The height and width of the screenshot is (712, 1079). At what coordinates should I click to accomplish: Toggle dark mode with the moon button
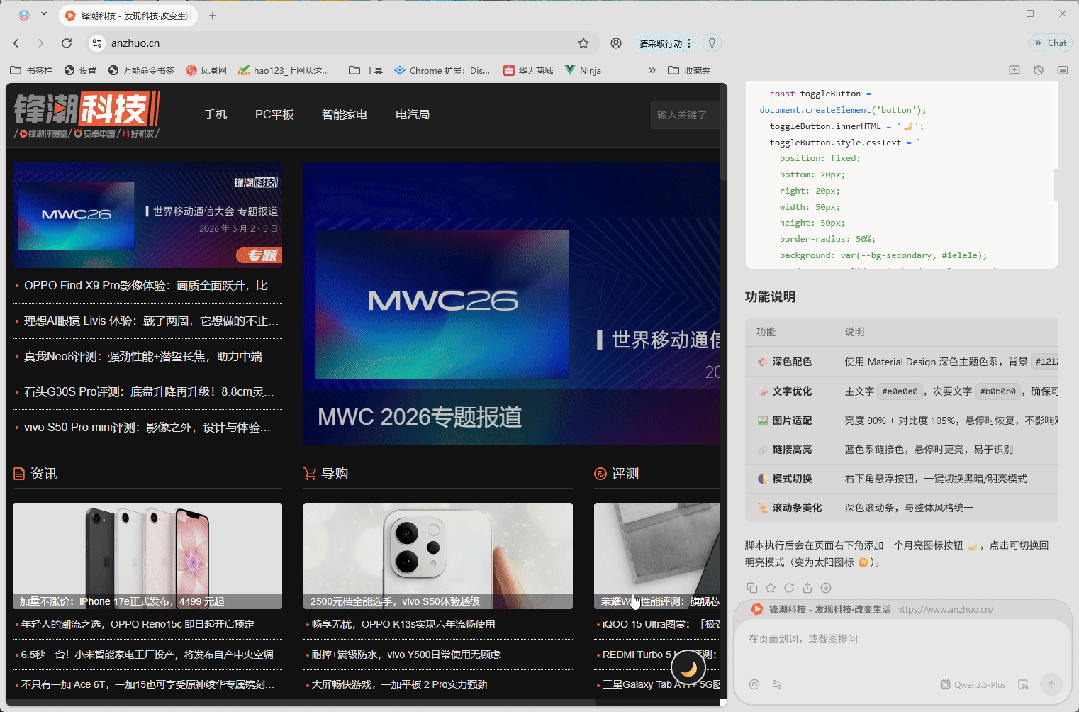688,669
